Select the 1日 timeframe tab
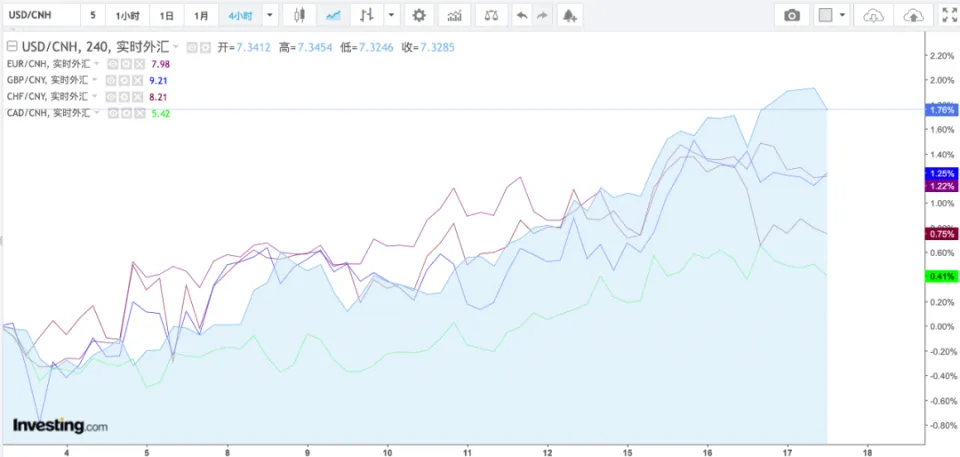 coord(167,15)
